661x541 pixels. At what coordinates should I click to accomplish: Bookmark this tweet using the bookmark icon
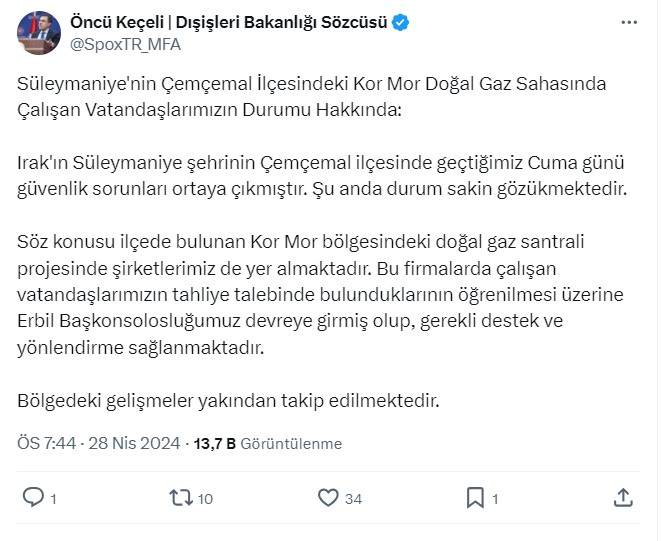click(x=475, y=497)
